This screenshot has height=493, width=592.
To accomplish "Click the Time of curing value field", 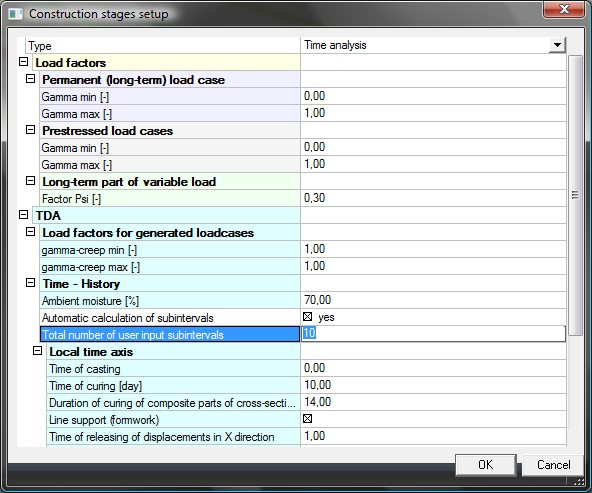I will tap(433, 385).
